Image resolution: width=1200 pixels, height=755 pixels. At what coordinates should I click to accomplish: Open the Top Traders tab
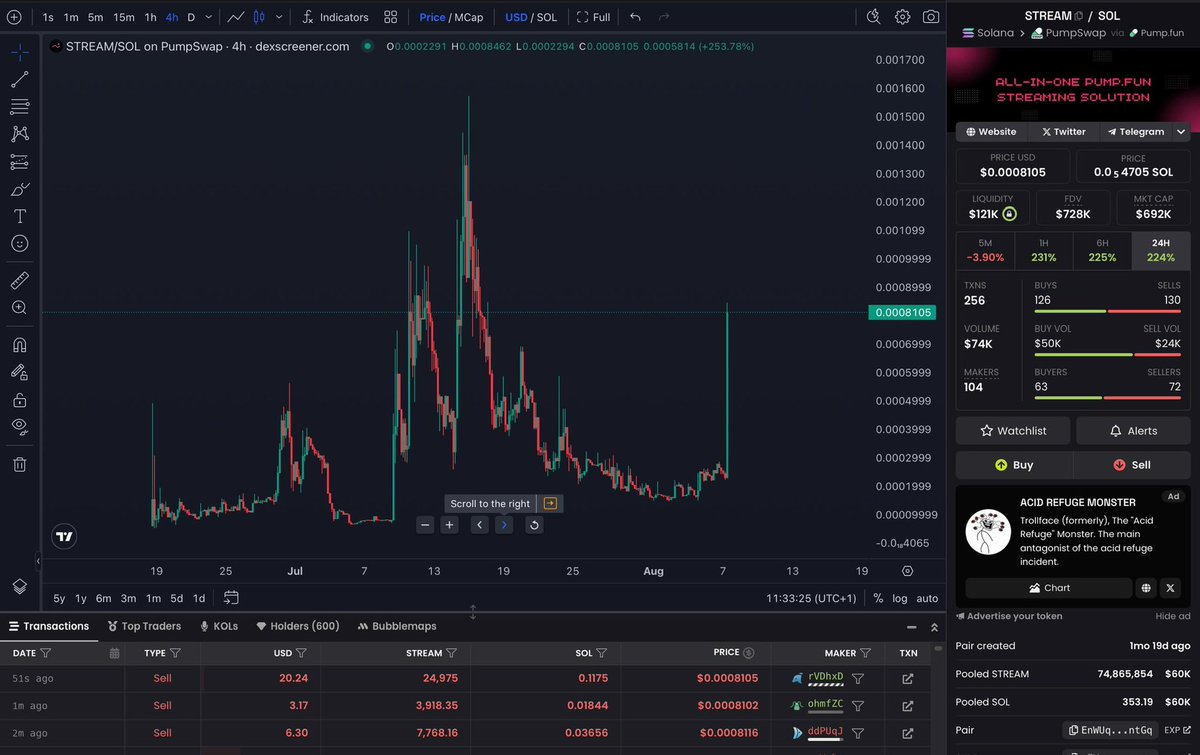pos(144,626)
